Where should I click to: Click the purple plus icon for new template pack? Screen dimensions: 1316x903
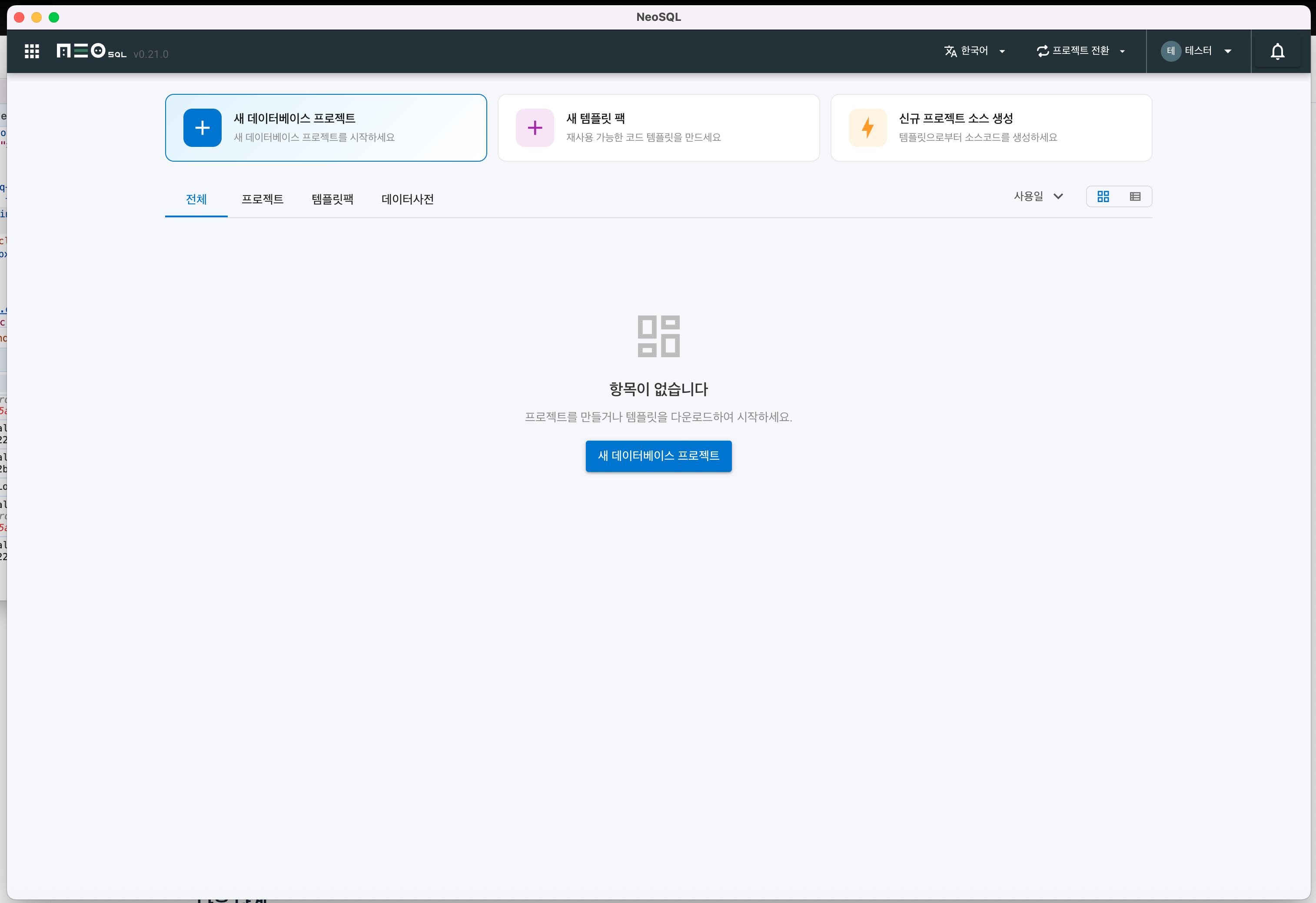[x=535, y=128]
